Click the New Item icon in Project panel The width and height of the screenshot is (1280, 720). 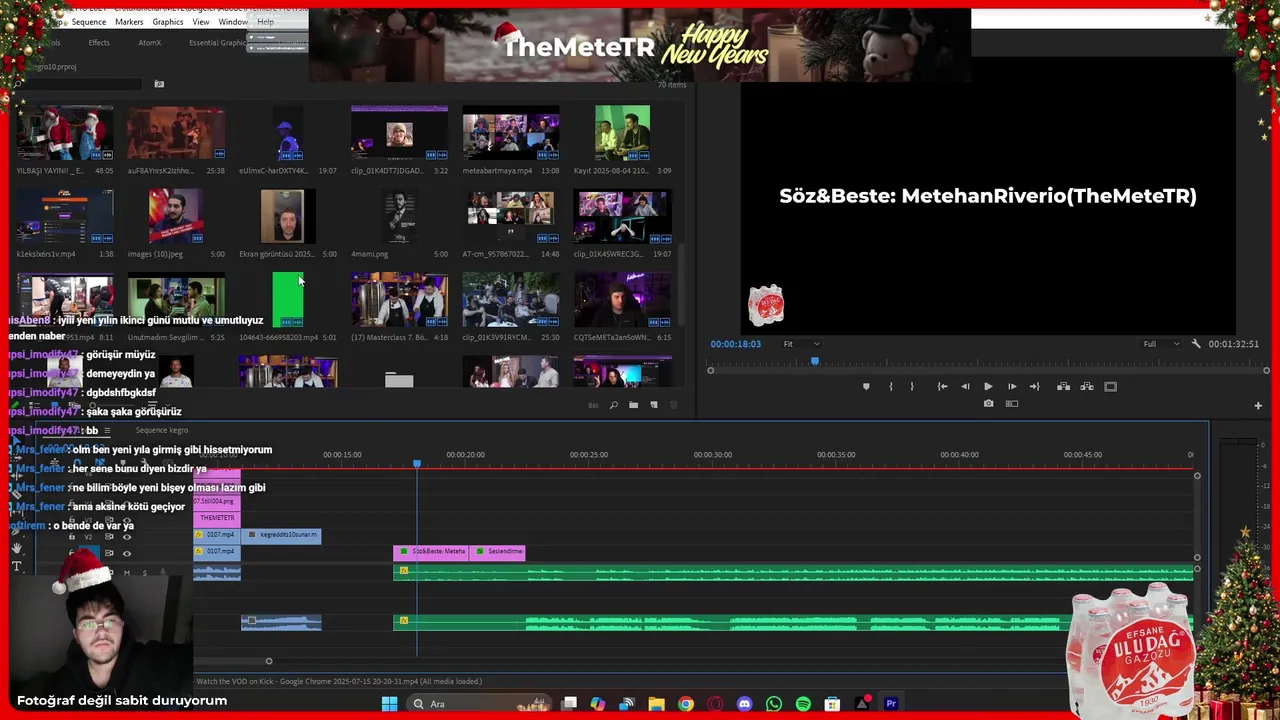[x=654, y=405]
